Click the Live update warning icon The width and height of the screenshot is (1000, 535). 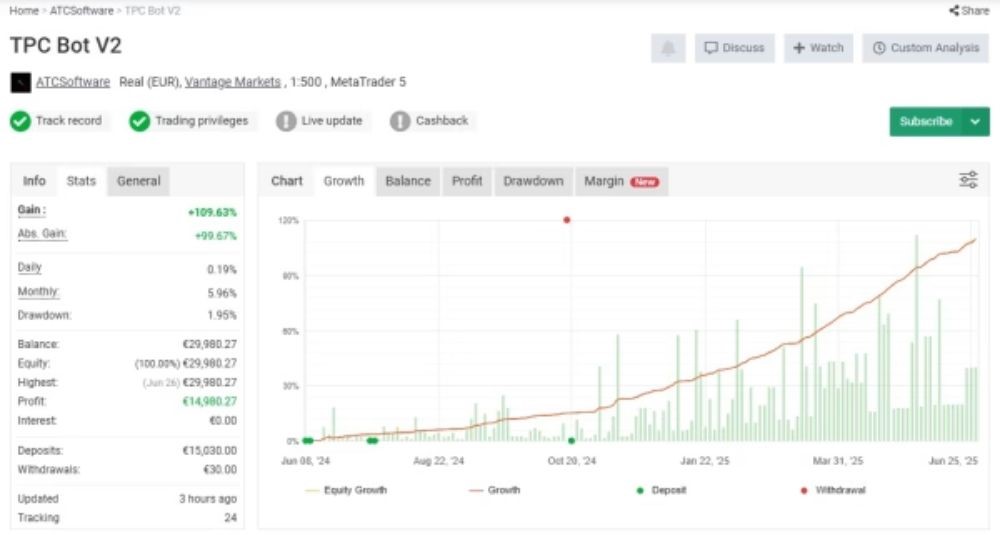click(286, 121)
